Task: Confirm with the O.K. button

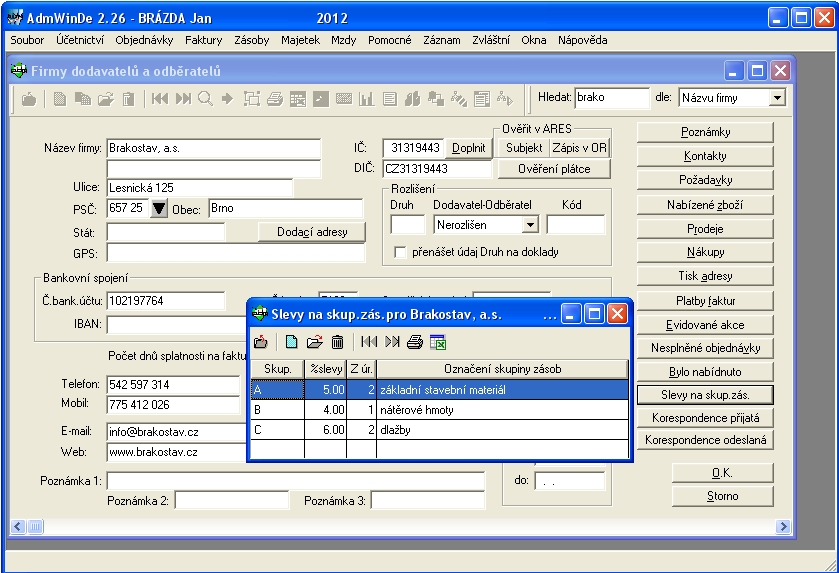Action: coord(722,473)
